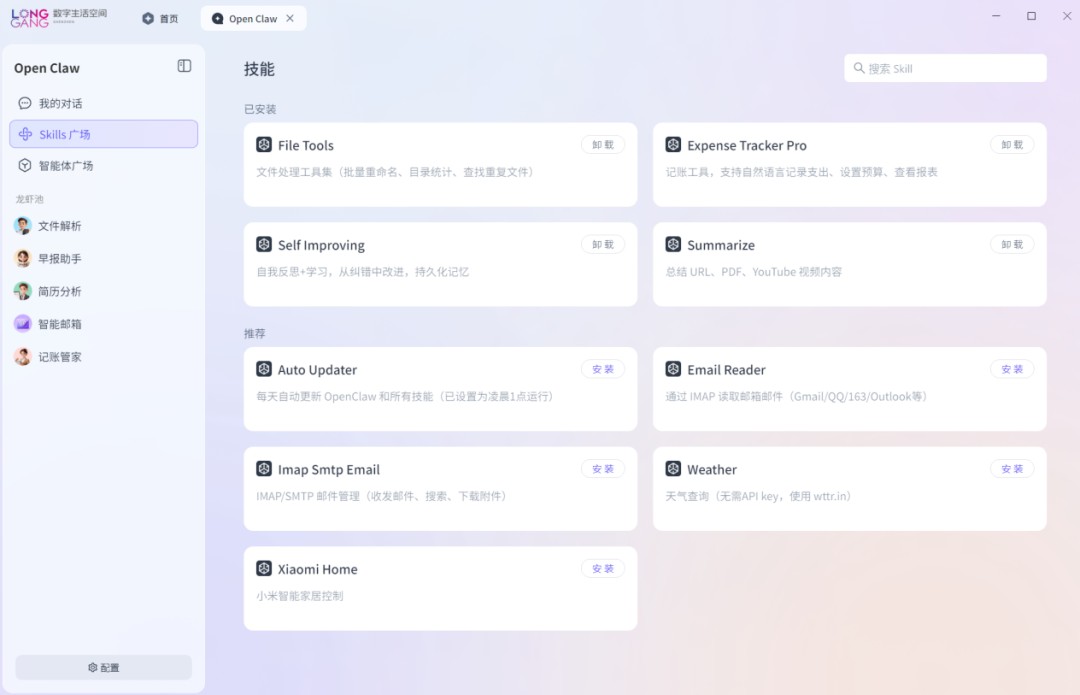Click the Weather skill icon

tap(673, 469)
